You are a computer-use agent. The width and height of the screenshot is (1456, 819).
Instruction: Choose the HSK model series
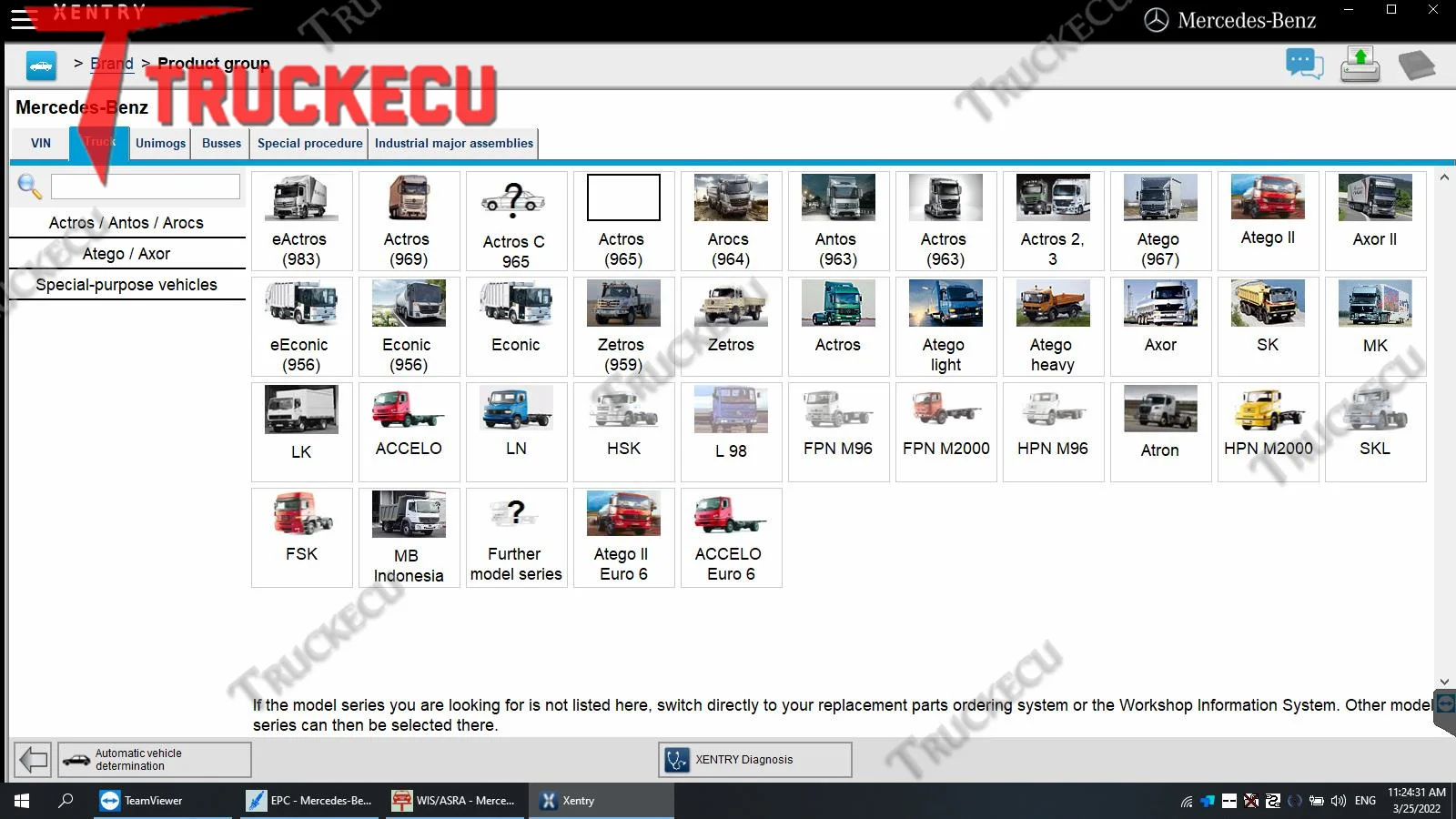[x=623, y=432]
